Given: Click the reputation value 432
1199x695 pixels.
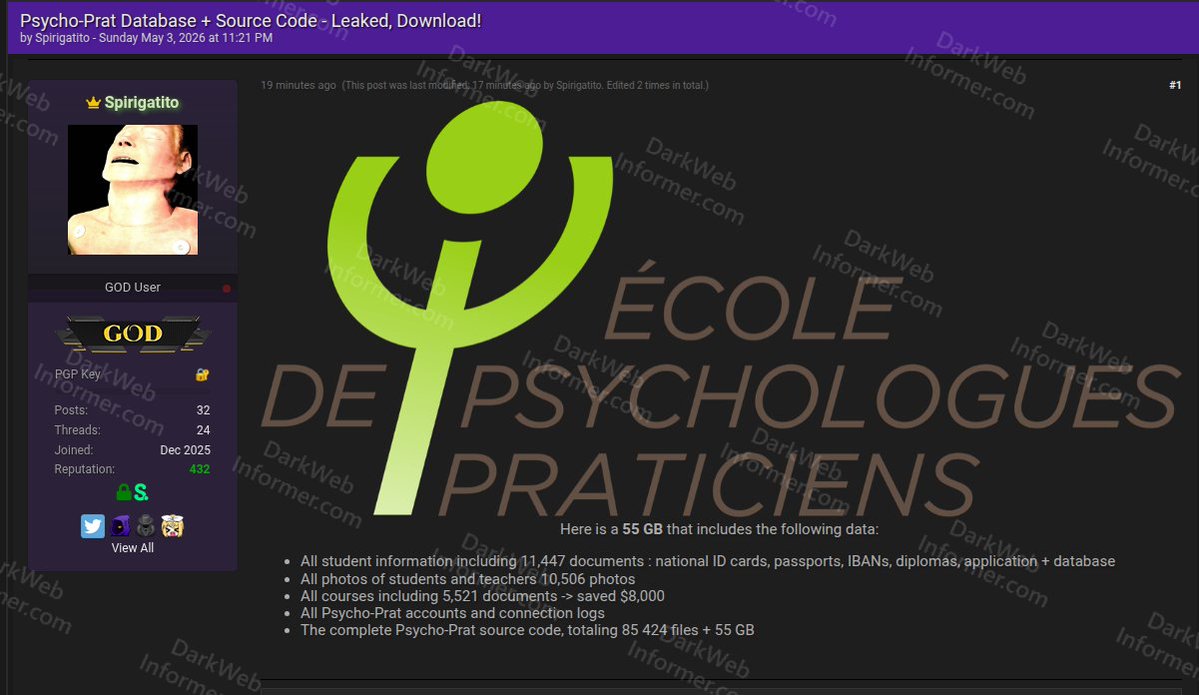Looking at the screenshot, I should pos(200,469).
